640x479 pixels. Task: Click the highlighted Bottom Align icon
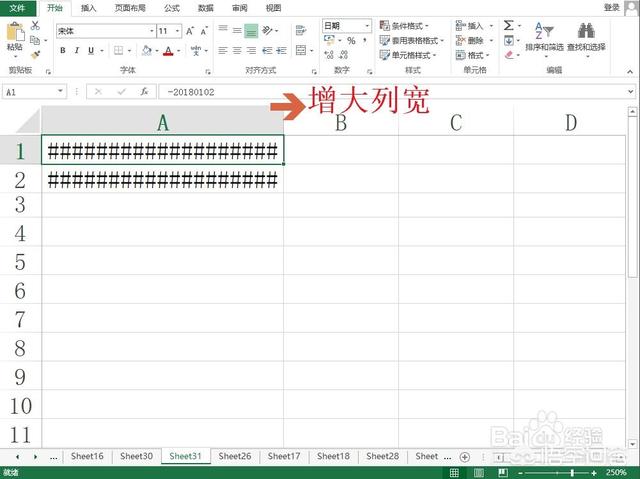click(x=251, y=31)
